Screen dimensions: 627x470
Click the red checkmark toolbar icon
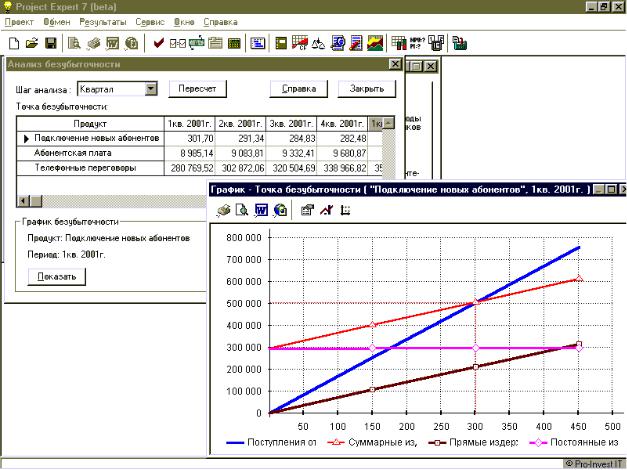click(159, 43)
